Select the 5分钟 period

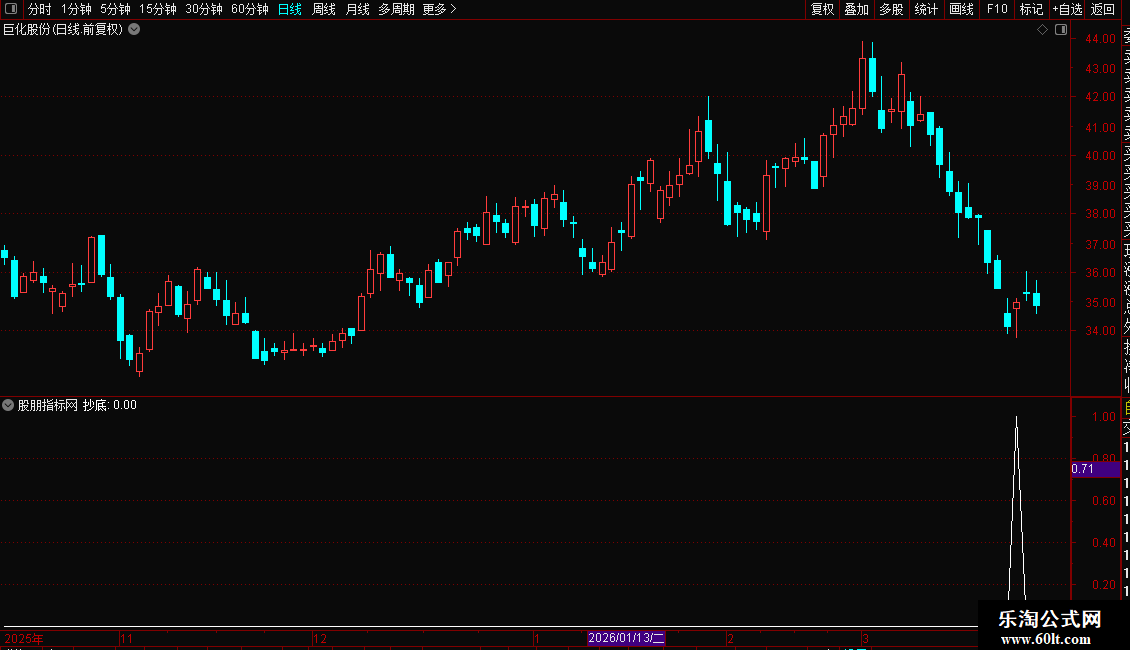pos(115,9)
